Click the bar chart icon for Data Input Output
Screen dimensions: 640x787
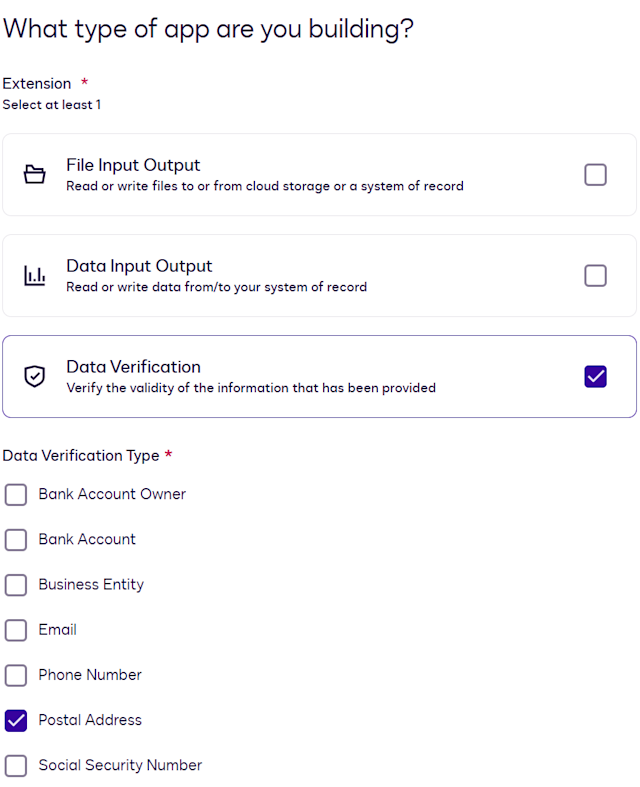click(35, 276)
